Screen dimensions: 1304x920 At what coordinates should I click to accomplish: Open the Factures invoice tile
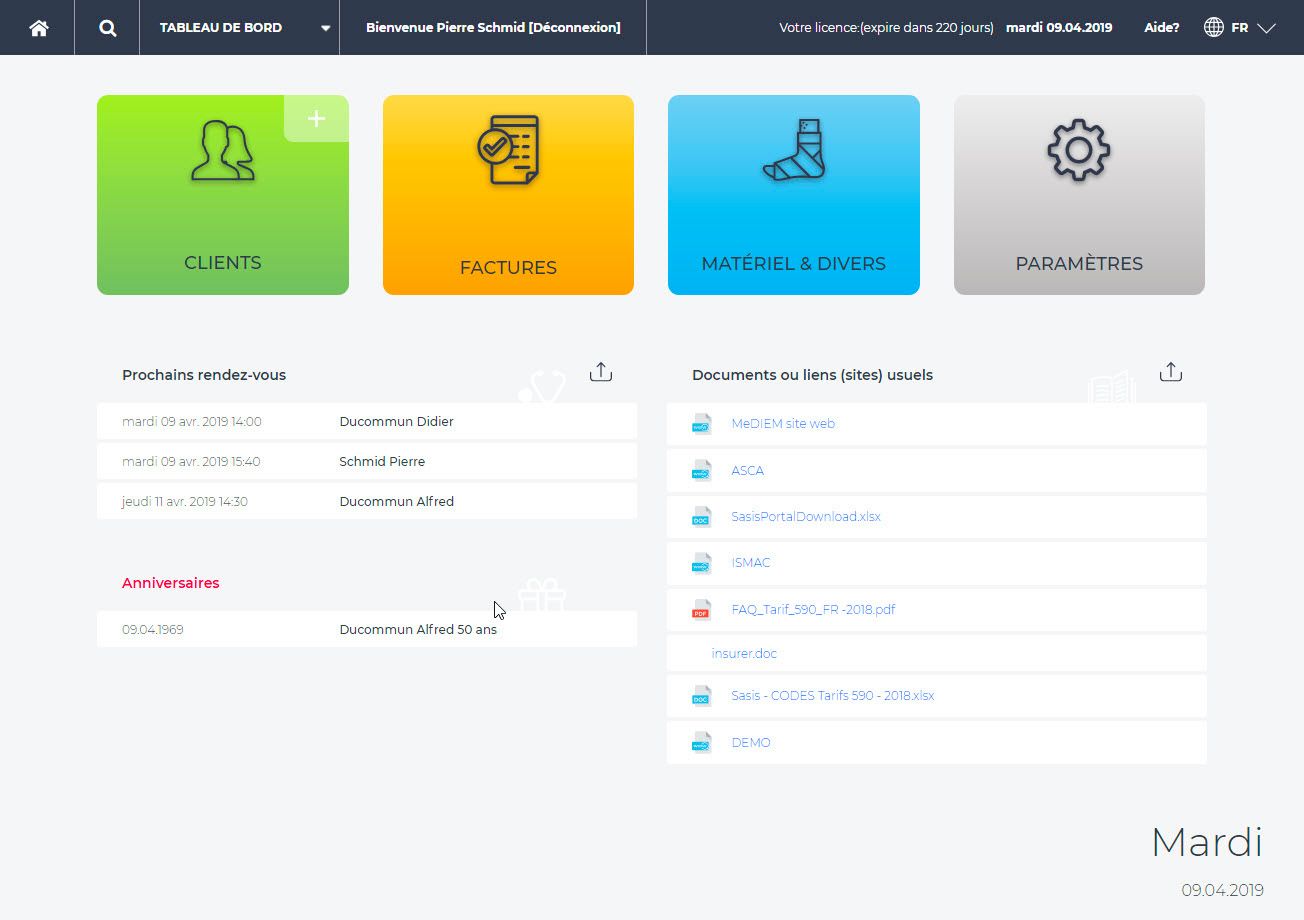508,195
